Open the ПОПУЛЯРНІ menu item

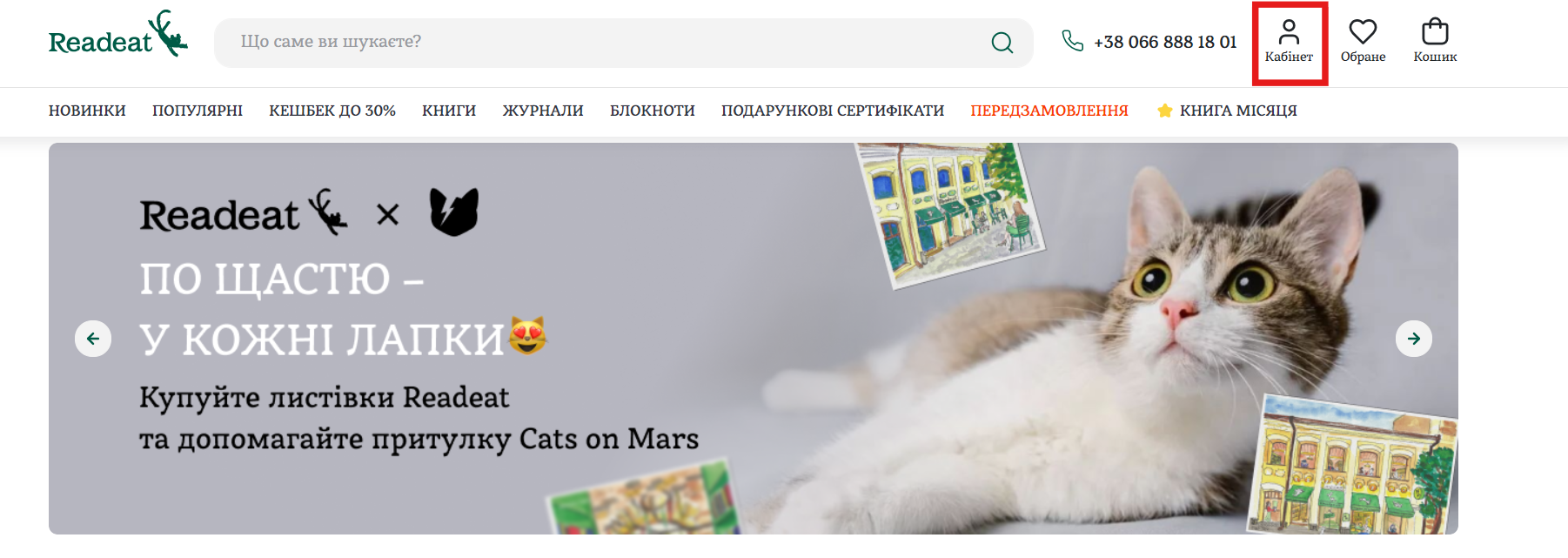198,111
